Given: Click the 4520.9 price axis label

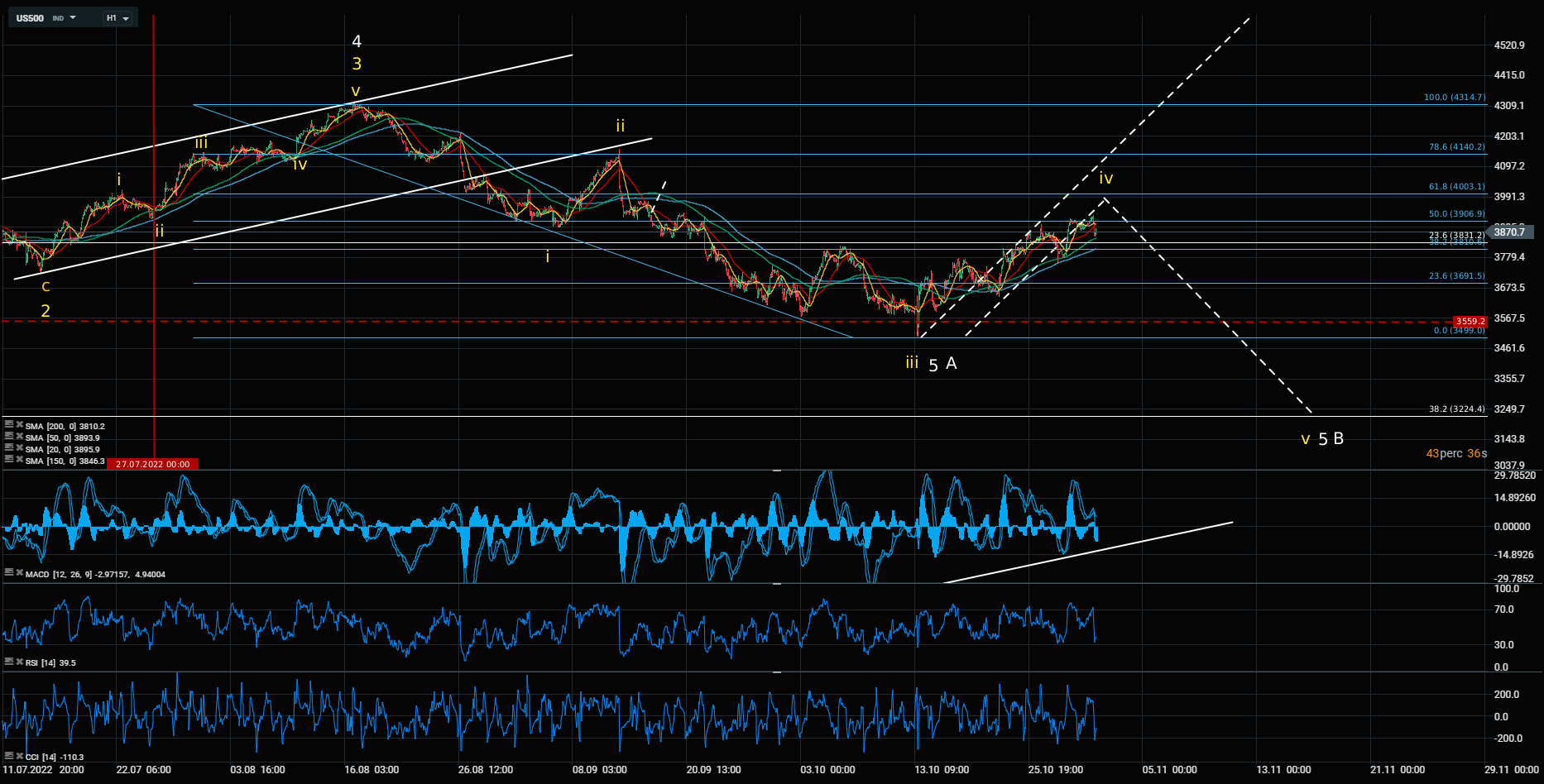Looking at the screenshot, I should tap(1509, 45).
